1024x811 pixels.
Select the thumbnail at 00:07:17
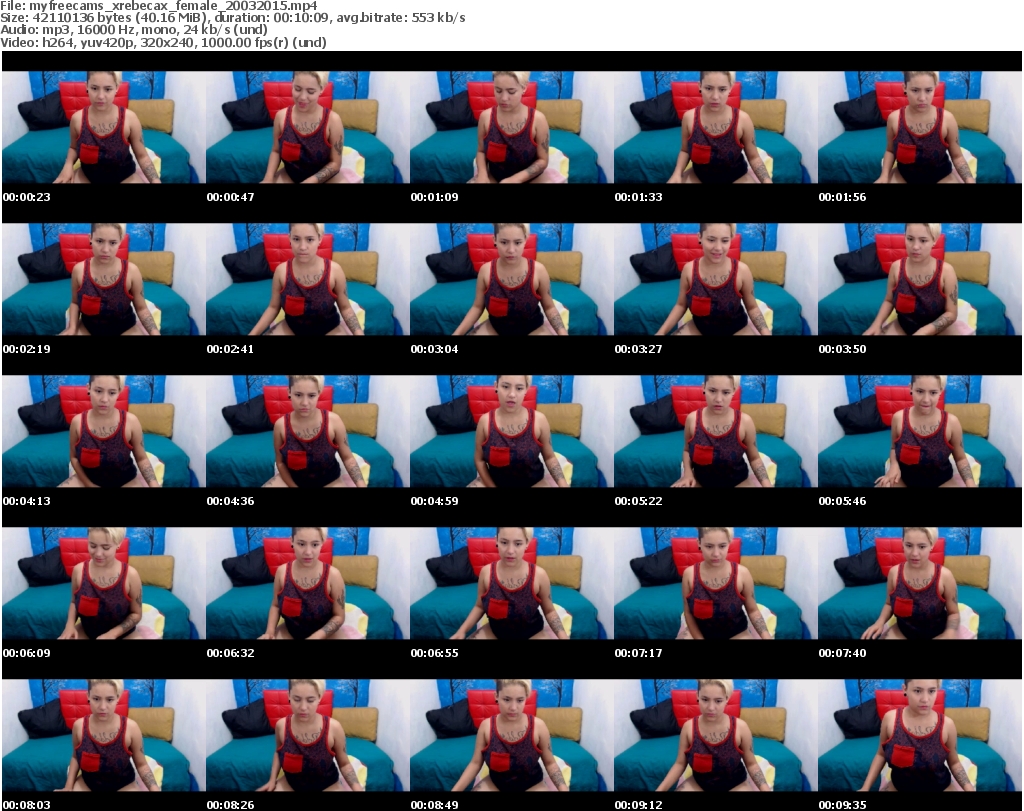click(716, 583)
